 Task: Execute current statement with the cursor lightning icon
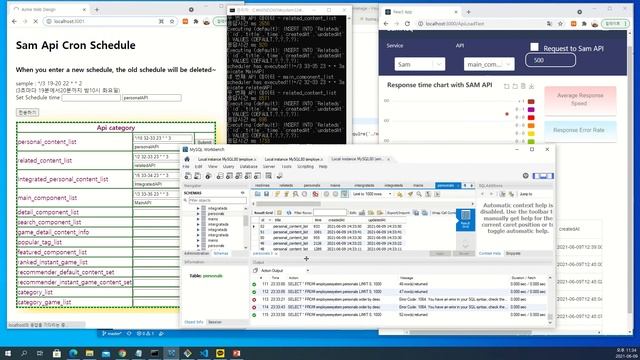tap(286, 194)
